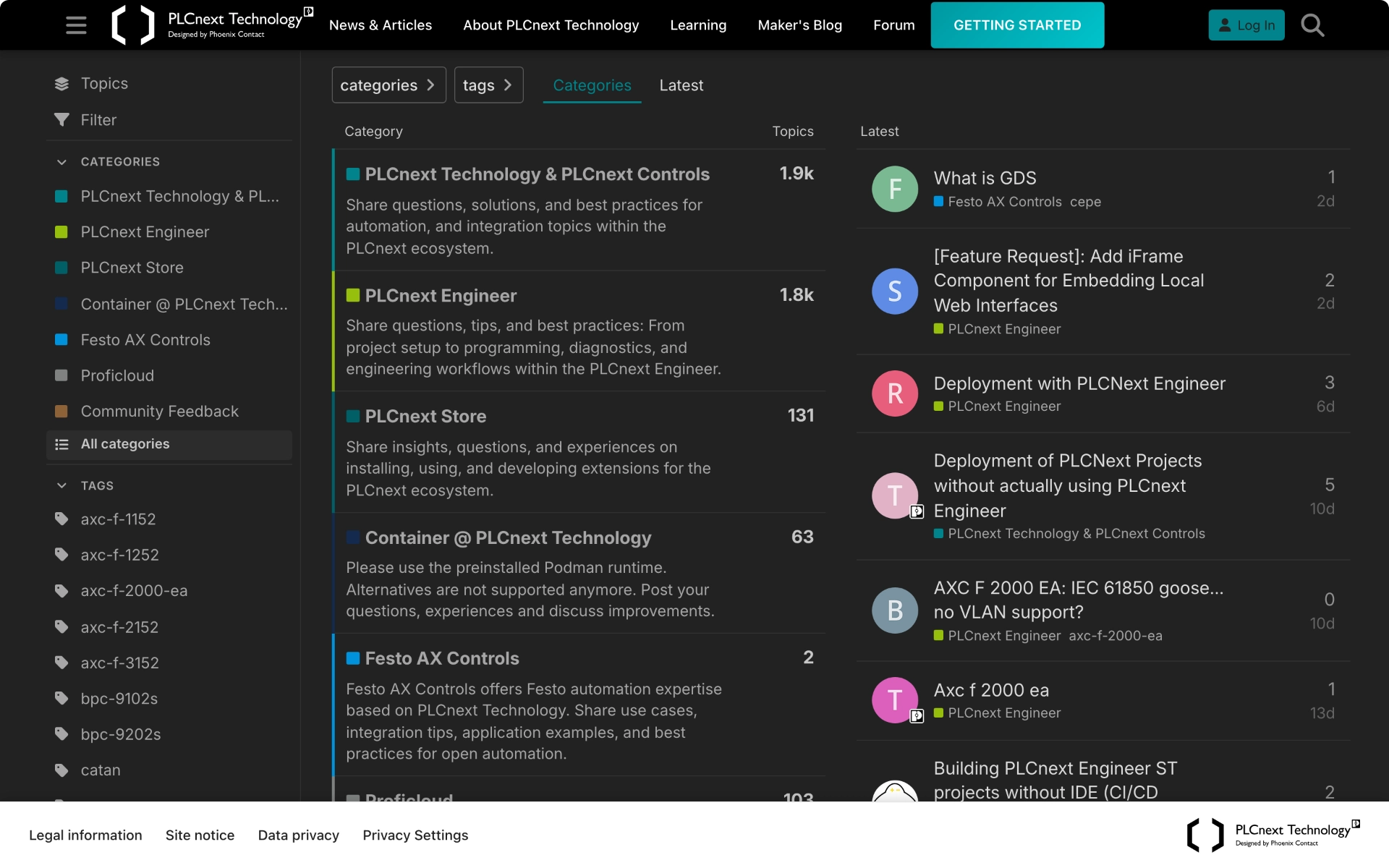The image size is (1389, 868).
Task: Click the Log In button
Action: (1246, 25)
